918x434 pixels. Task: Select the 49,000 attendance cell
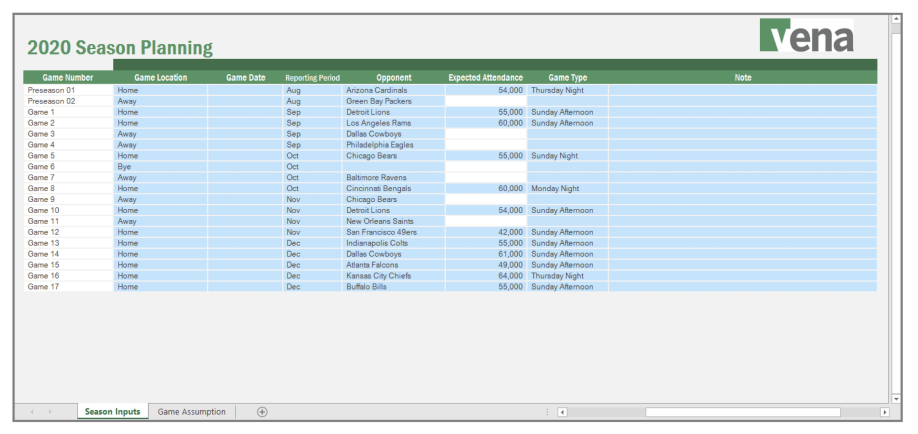486,265
